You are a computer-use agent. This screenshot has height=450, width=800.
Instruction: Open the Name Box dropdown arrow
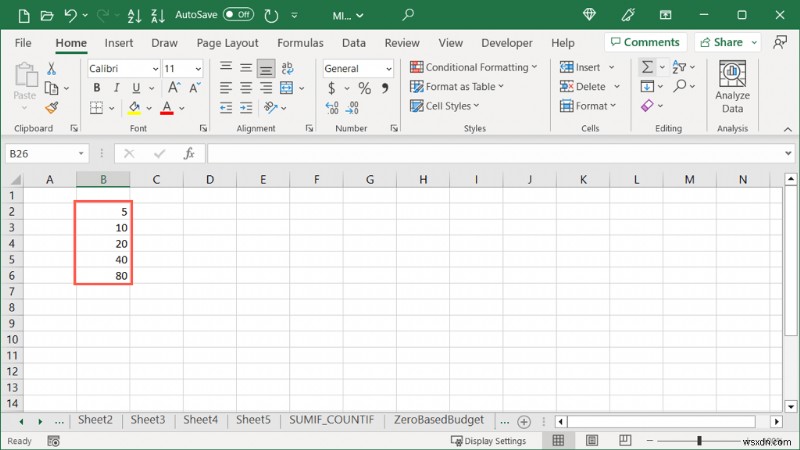[81, 154]
